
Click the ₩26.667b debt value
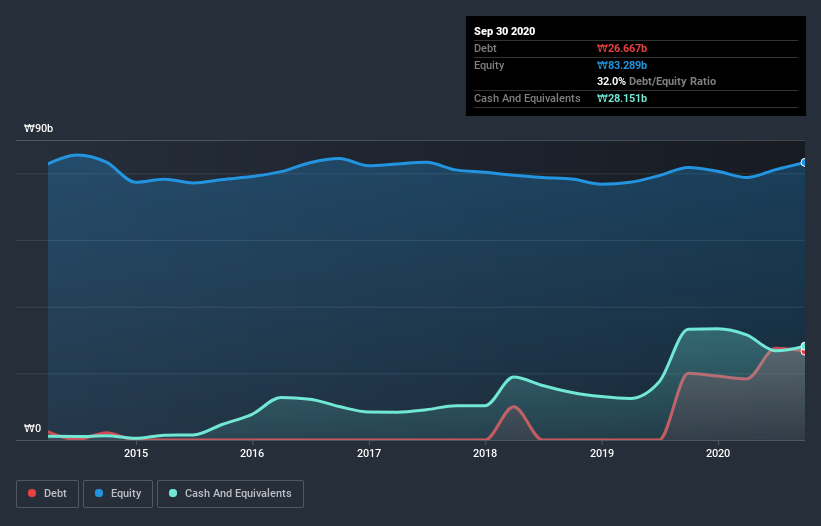pos(622,49)
